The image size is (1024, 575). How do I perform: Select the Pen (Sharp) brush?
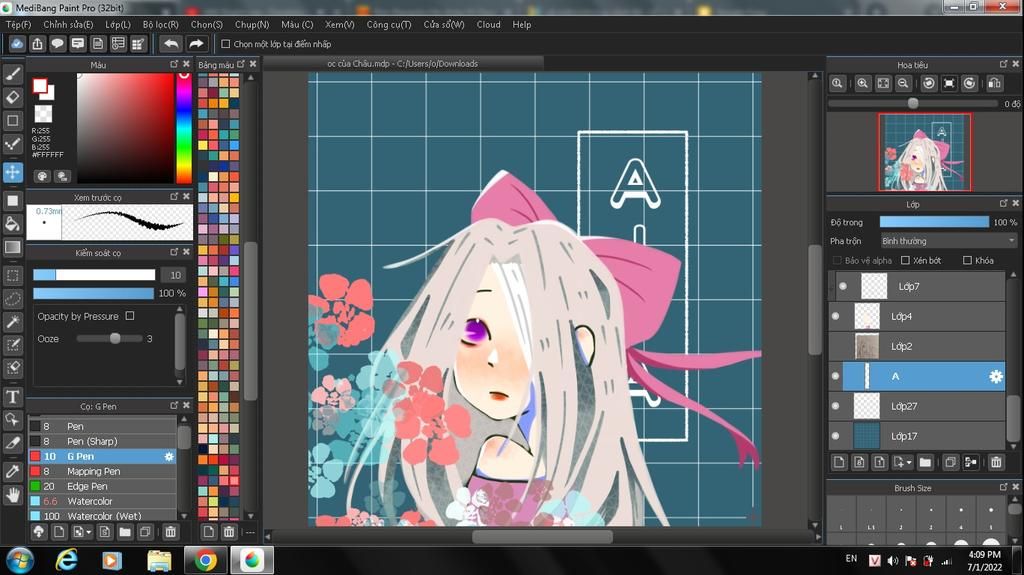point(102,441)
